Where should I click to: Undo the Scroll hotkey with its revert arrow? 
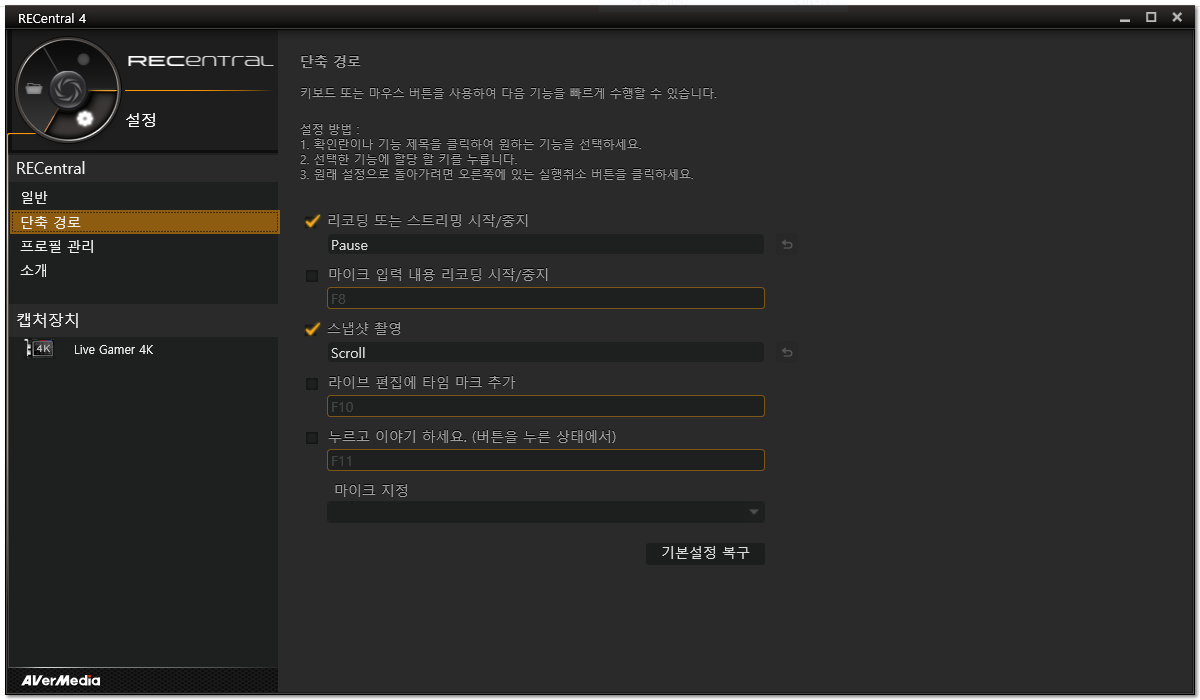(787, 353)
